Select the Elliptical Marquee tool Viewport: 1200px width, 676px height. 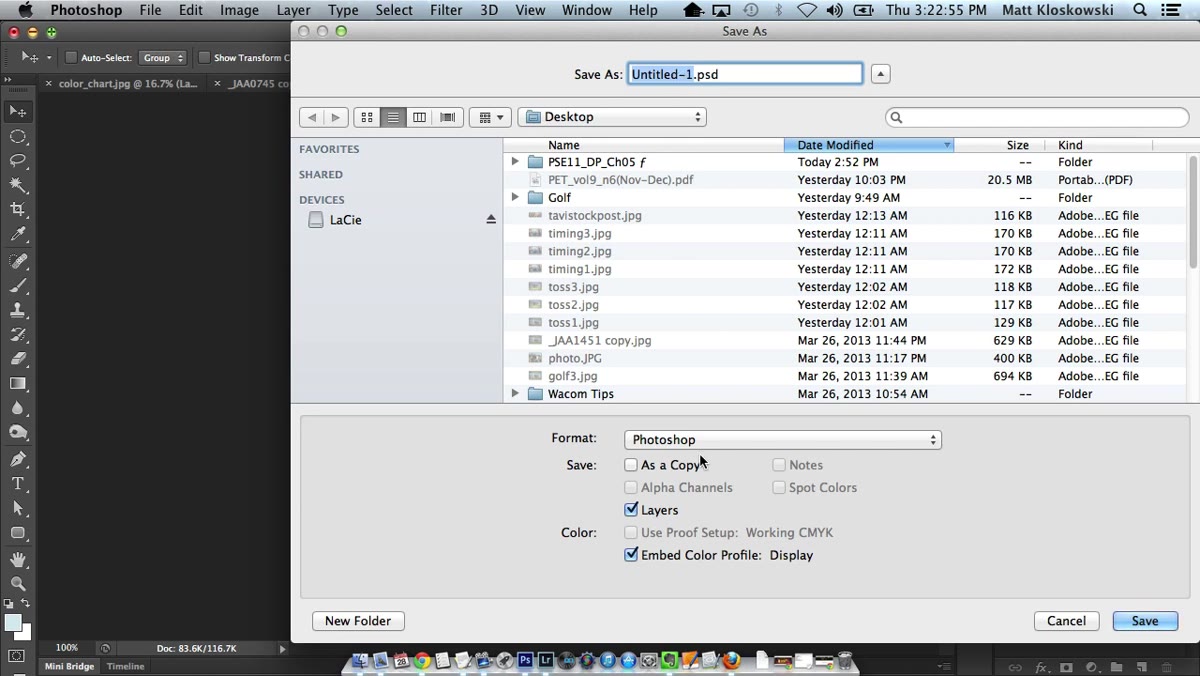point(18,136)
